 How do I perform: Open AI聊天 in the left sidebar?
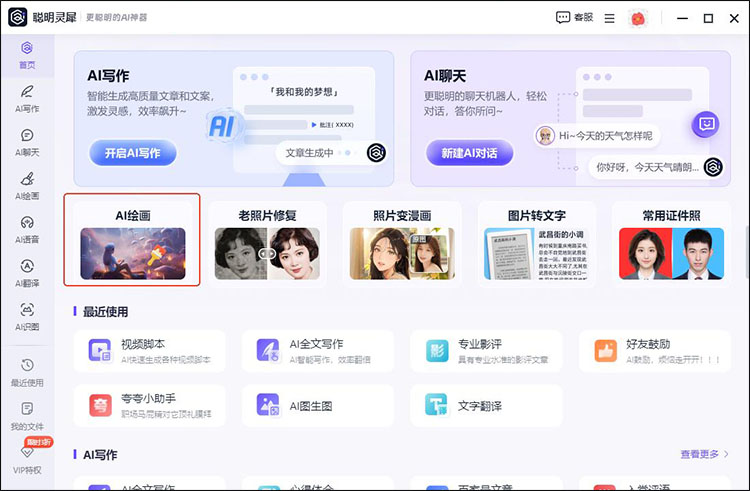(x=27, y=141)
